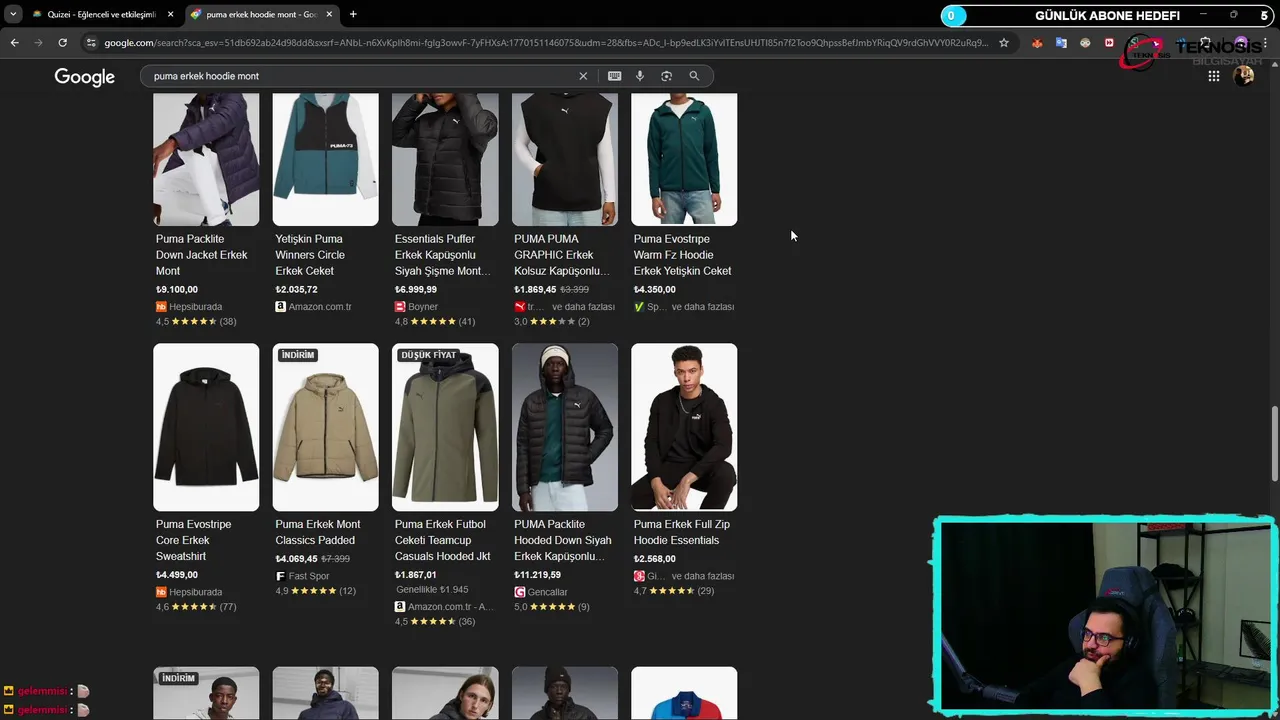Click the beige Classics Padded jacket image
The image size is (1280, 720).
(326, 427)
